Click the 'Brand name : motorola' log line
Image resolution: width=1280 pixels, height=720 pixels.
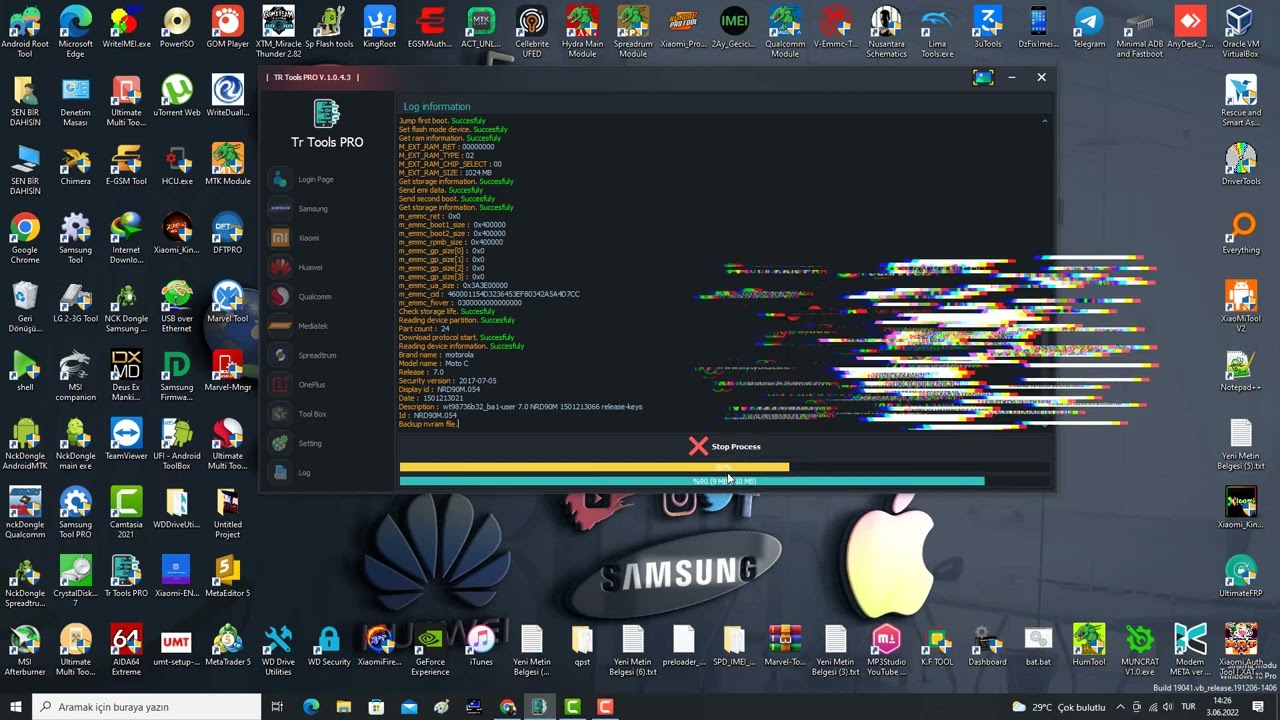coord(436,355)
